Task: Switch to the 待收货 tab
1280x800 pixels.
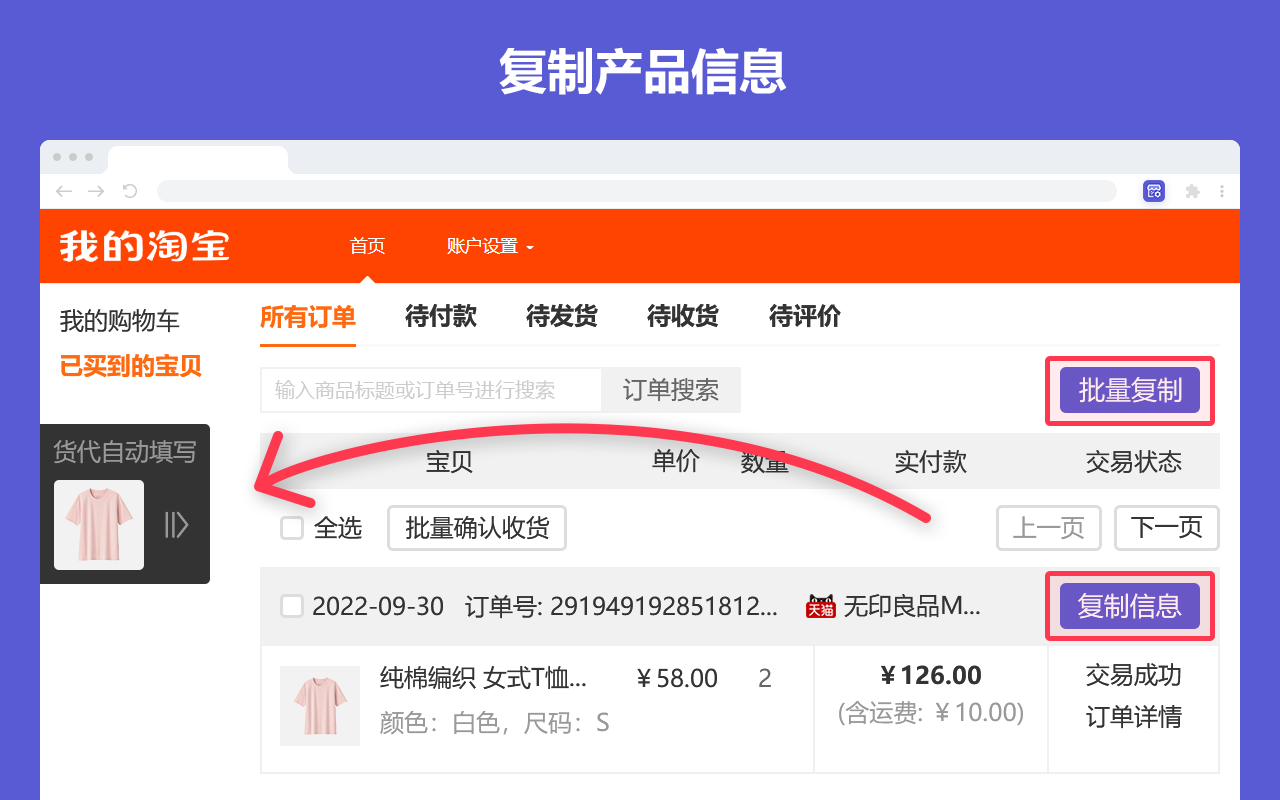Action: pyautogui.click(x=682, y=317)
